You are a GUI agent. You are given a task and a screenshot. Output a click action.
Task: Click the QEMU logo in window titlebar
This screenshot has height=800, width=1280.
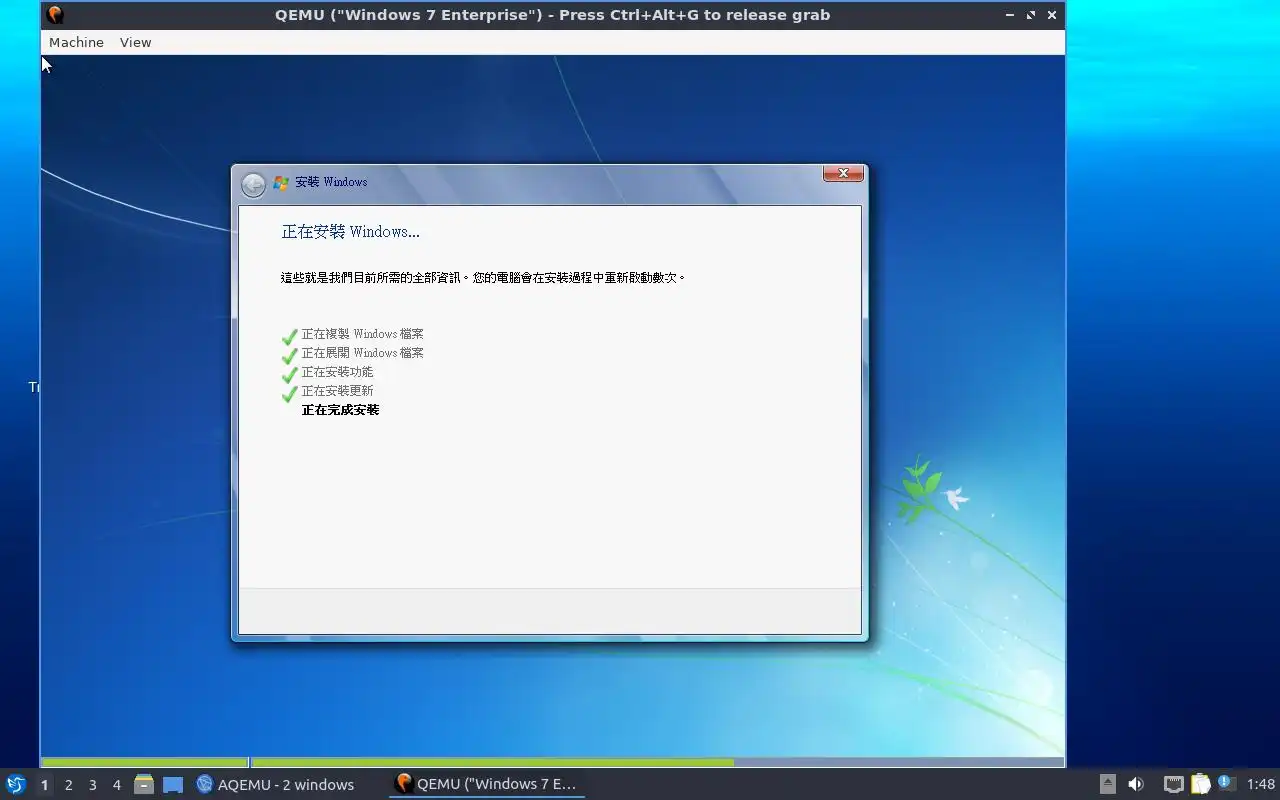55,15
